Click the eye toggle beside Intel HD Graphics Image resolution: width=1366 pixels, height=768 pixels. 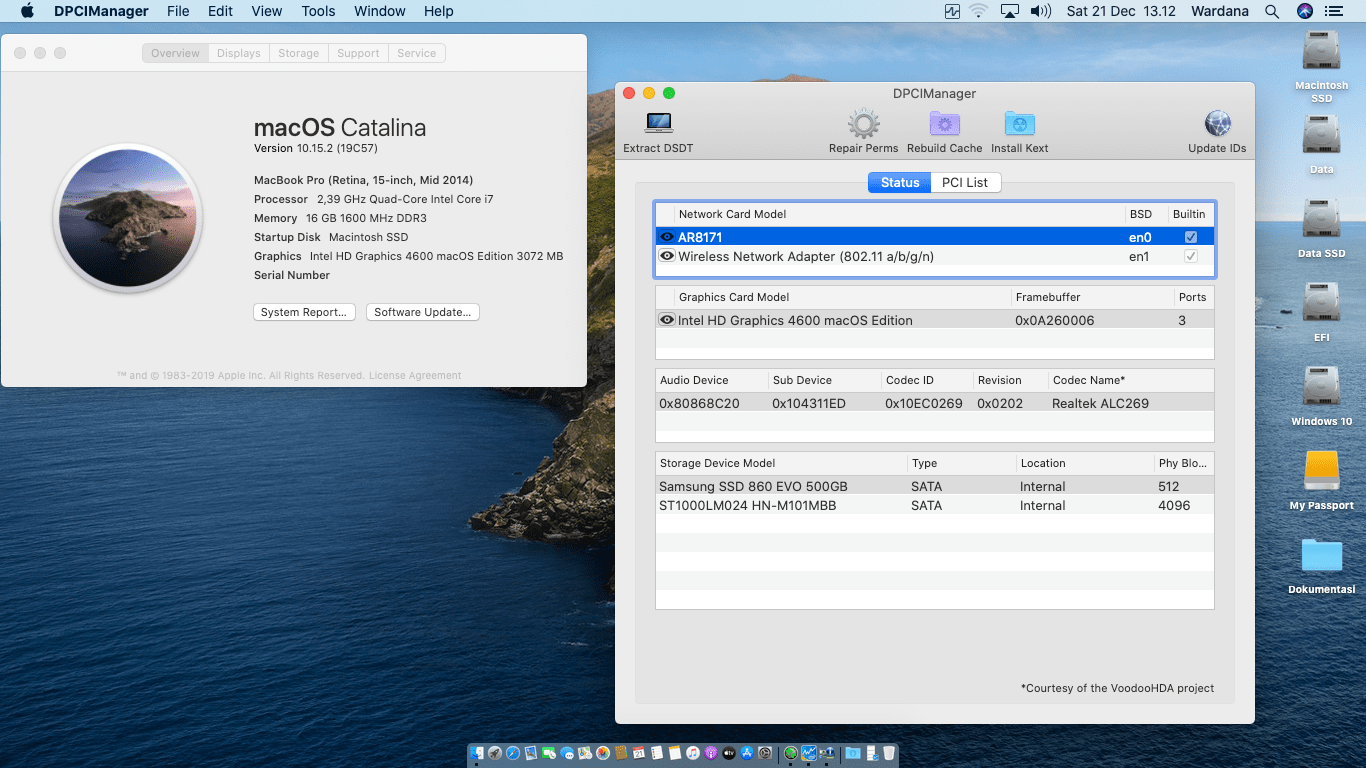click(x=666, y=319)
